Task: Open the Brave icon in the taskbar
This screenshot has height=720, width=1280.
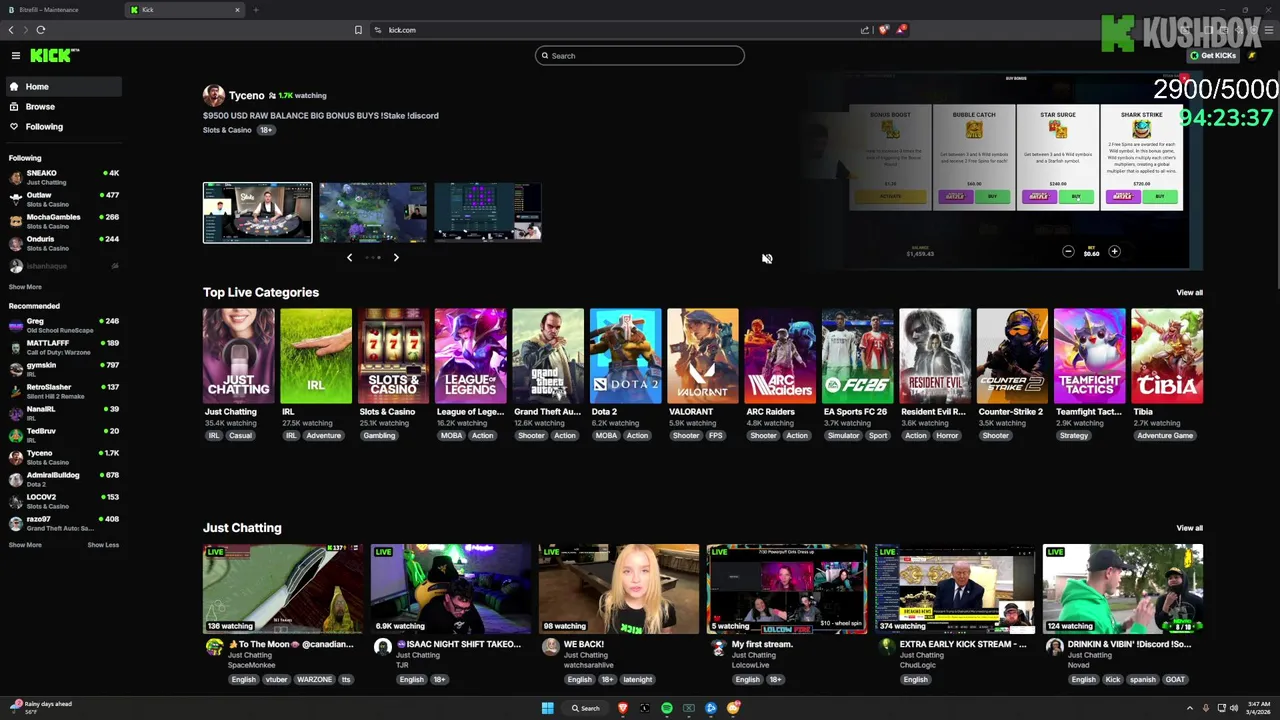Action: click(x=623, y=708)
